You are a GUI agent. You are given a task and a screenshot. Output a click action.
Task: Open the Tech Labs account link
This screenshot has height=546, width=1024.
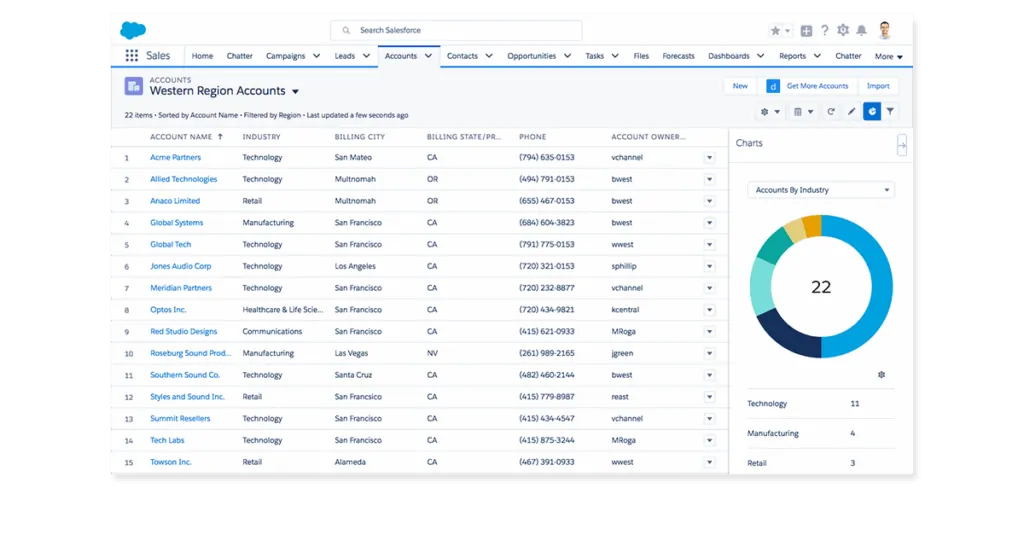click(x=167, y=440)
